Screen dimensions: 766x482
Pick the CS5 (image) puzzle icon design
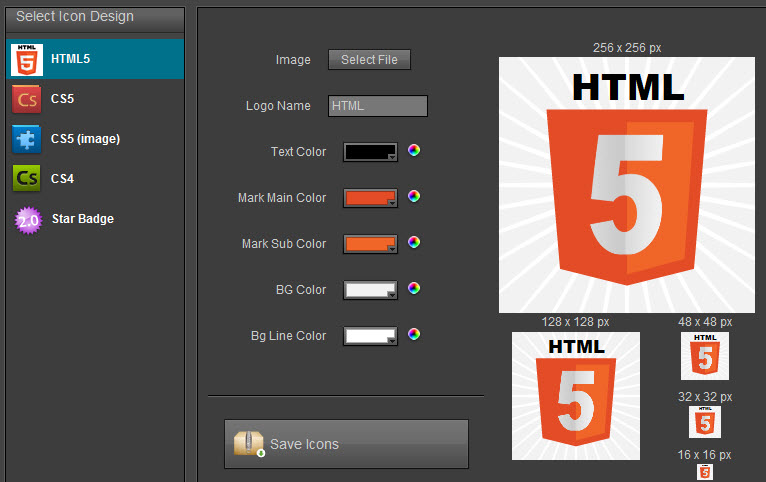click(x=95, y=139)
